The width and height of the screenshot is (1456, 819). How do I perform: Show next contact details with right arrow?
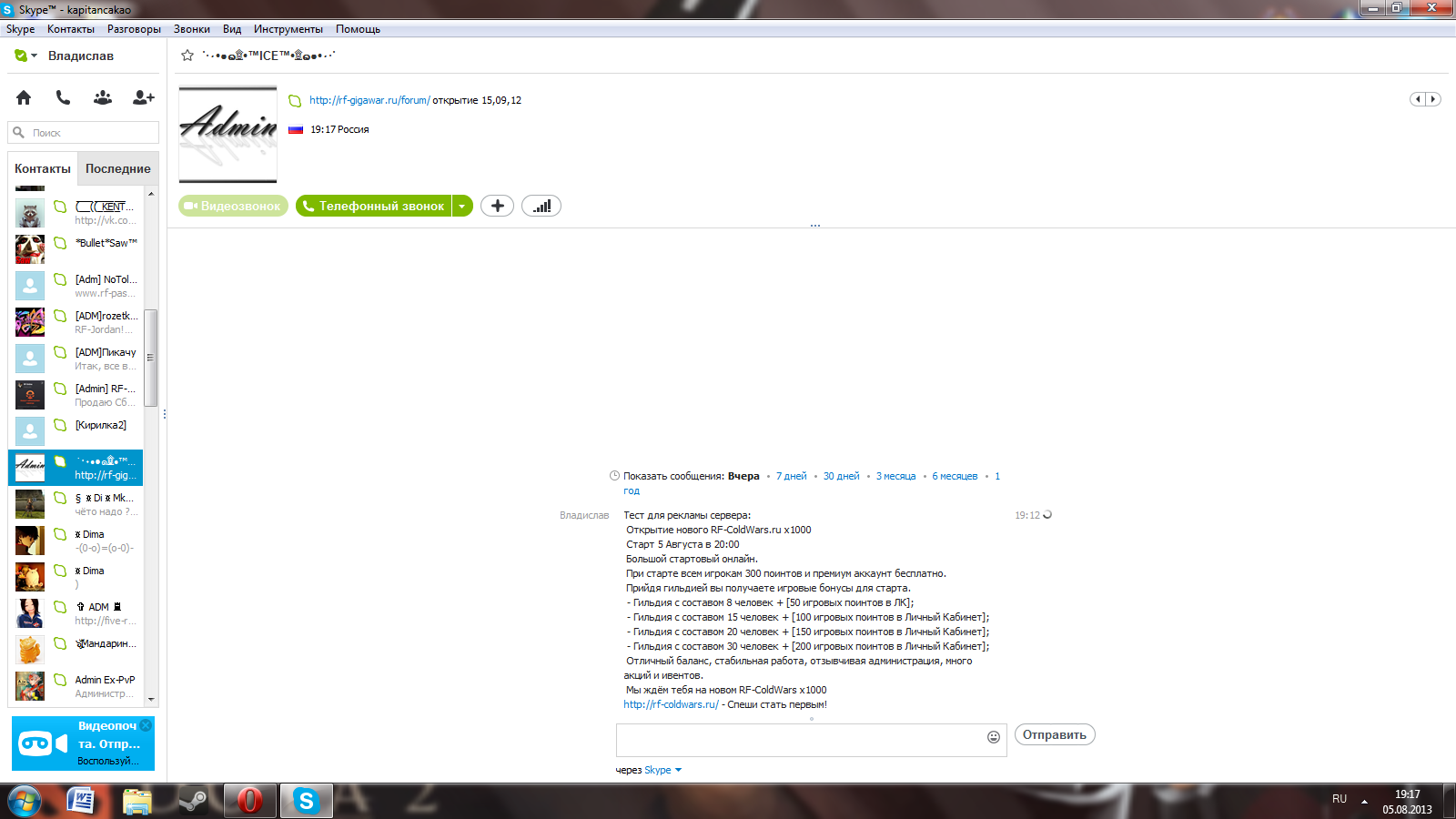point(1433,99)
